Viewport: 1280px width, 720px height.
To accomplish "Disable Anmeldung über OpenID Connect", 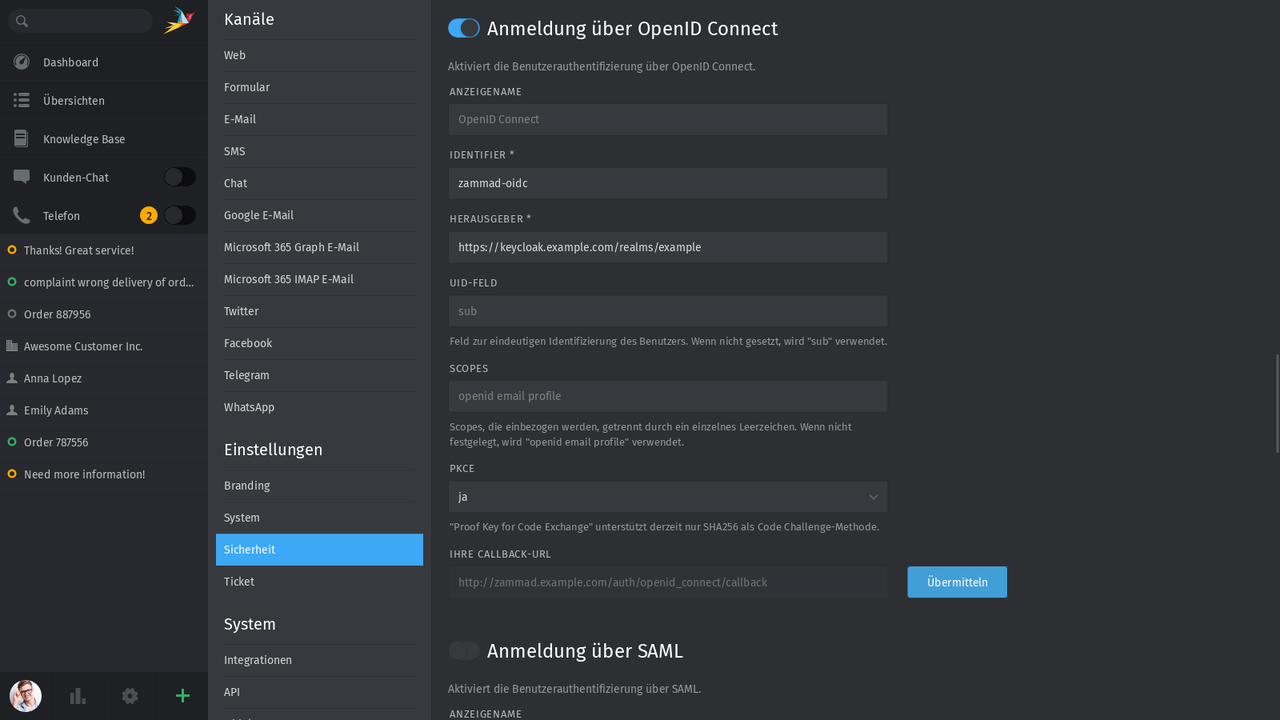I will pos(464,28).
